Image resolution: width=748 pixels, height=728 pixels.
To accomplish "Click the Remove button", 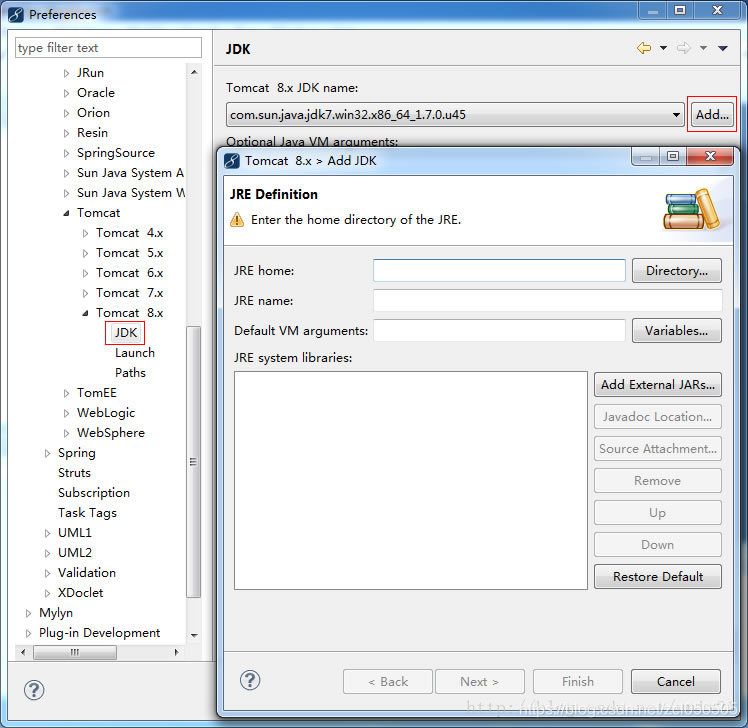I will coord(657,480).
